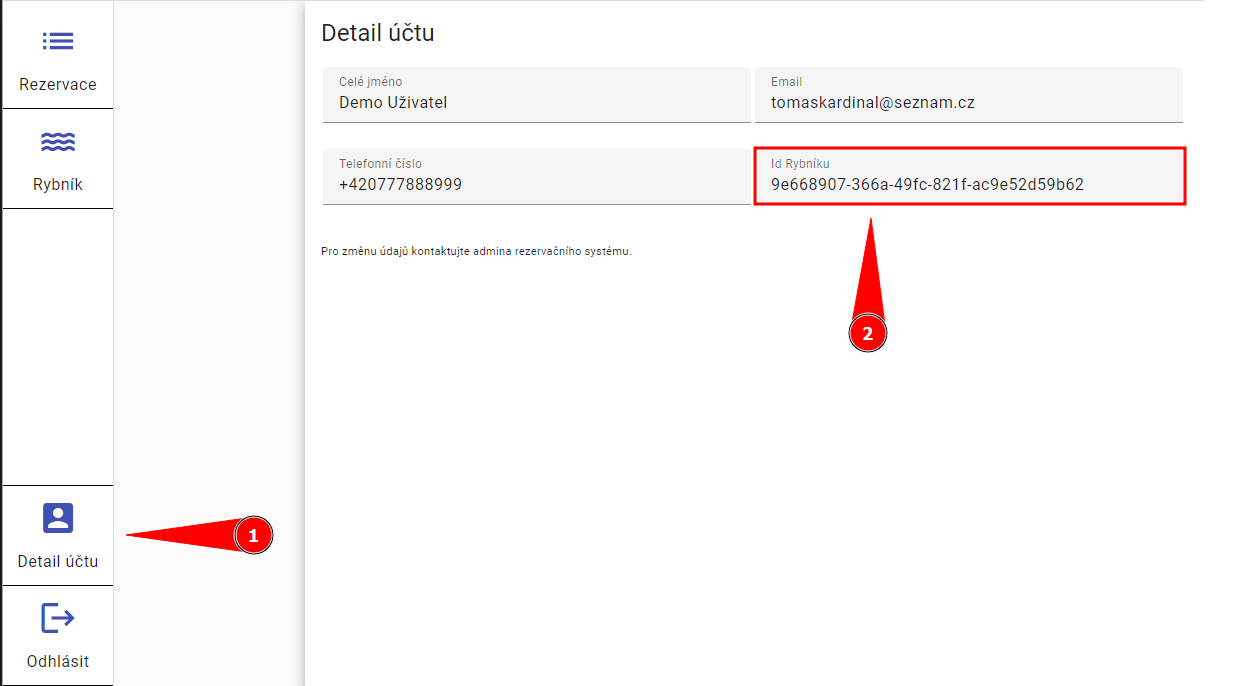Click the Celé jméno field label

click(x=370, y=82)
